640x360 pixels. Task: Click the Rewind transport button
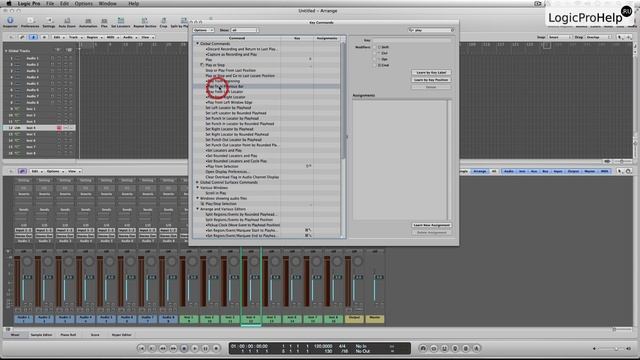(x=162, y=348)
